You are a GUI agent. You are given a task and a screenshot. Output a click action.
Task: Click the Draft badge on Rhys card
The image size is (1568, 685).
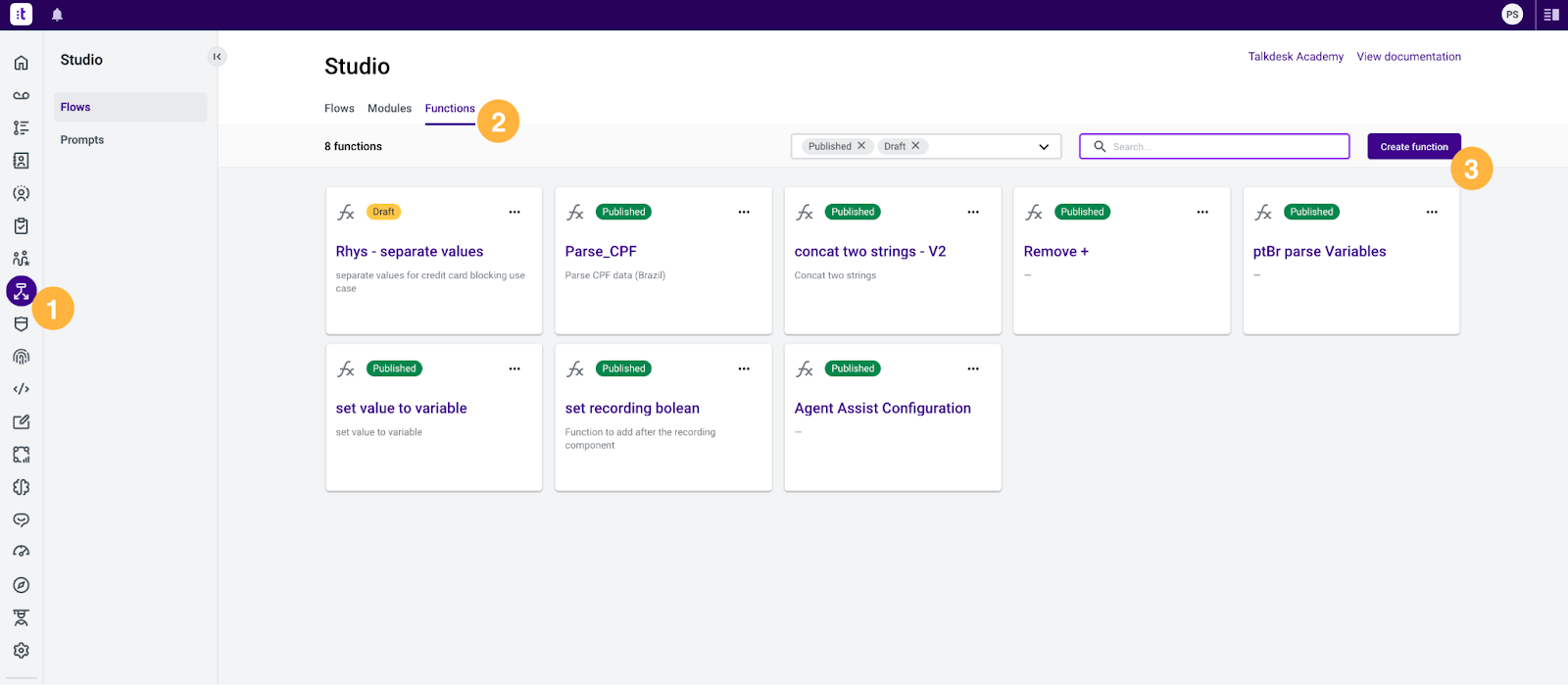383,212
